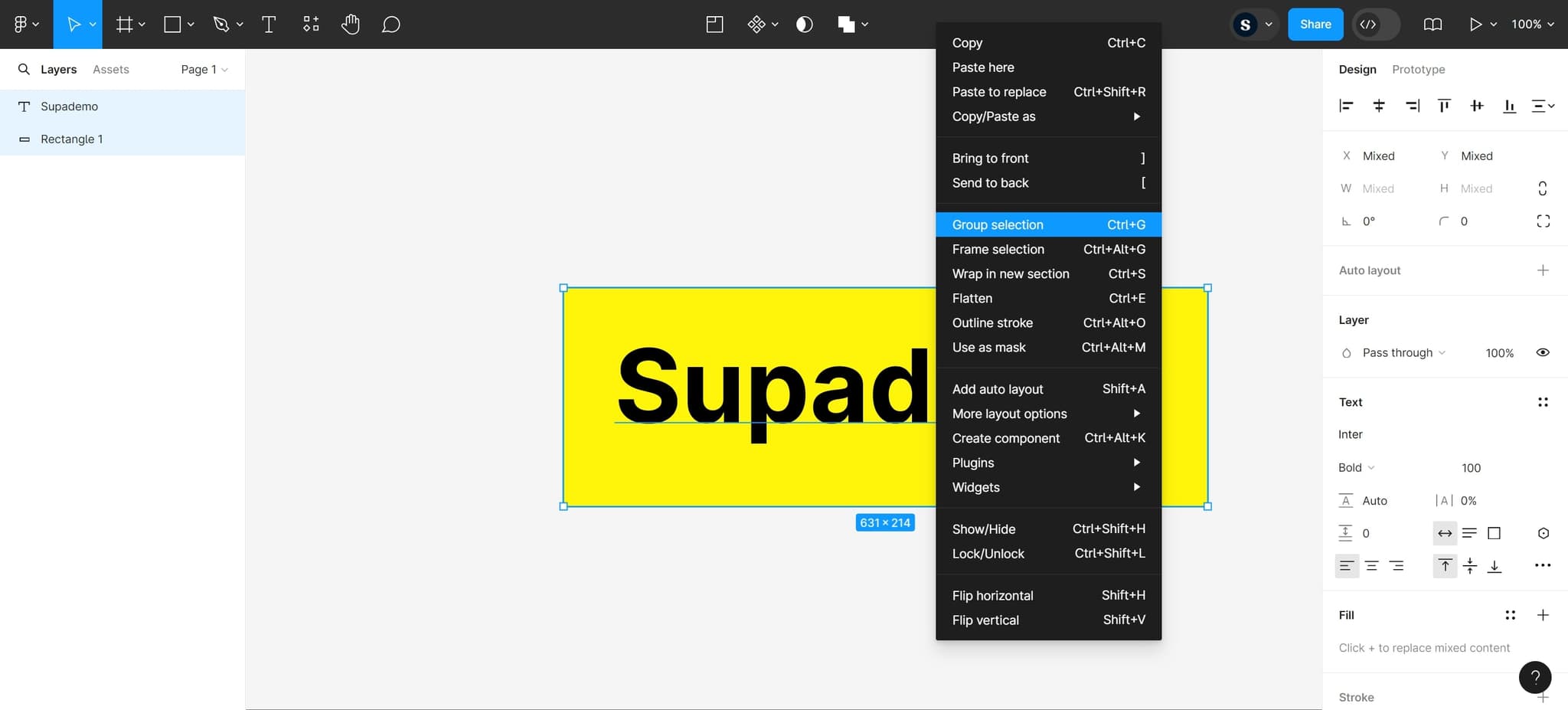Select the Text tool

point(269,24)
